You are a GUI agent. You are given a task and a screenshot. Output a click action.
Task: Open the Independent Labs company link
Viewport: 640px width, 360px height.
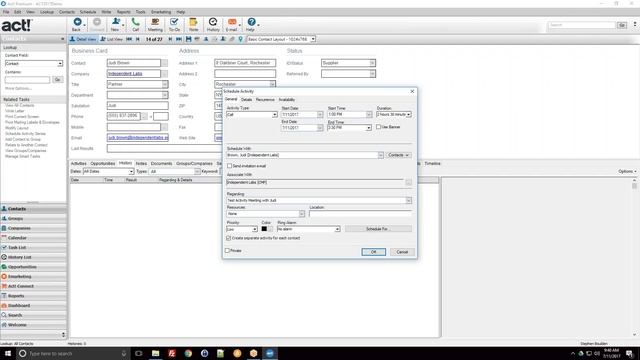pyautogui.click(x=125, y=74)
